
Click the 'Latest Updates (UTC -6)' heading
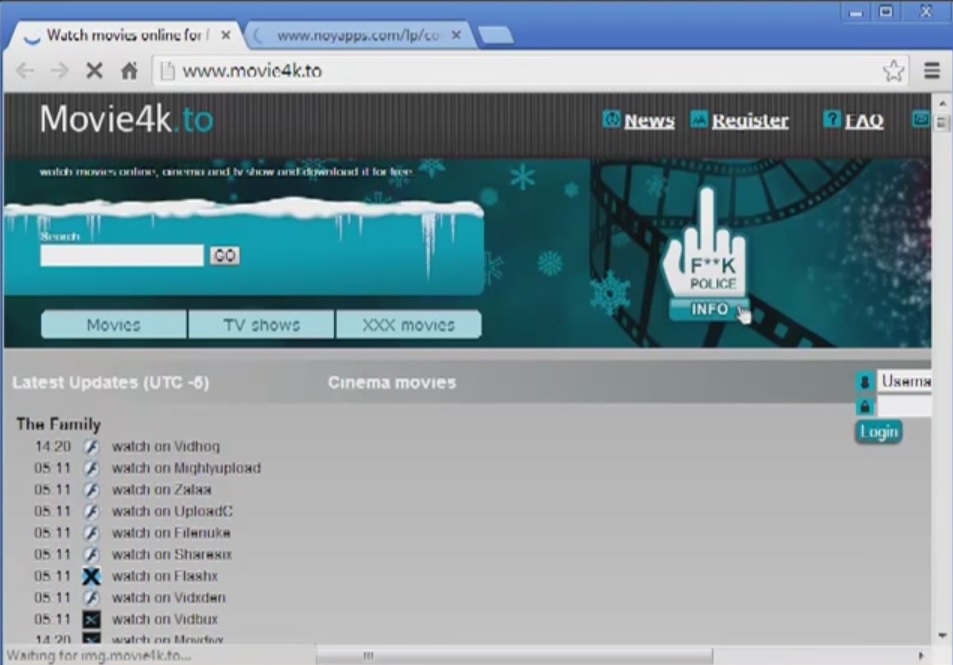(x=111, y=382)
